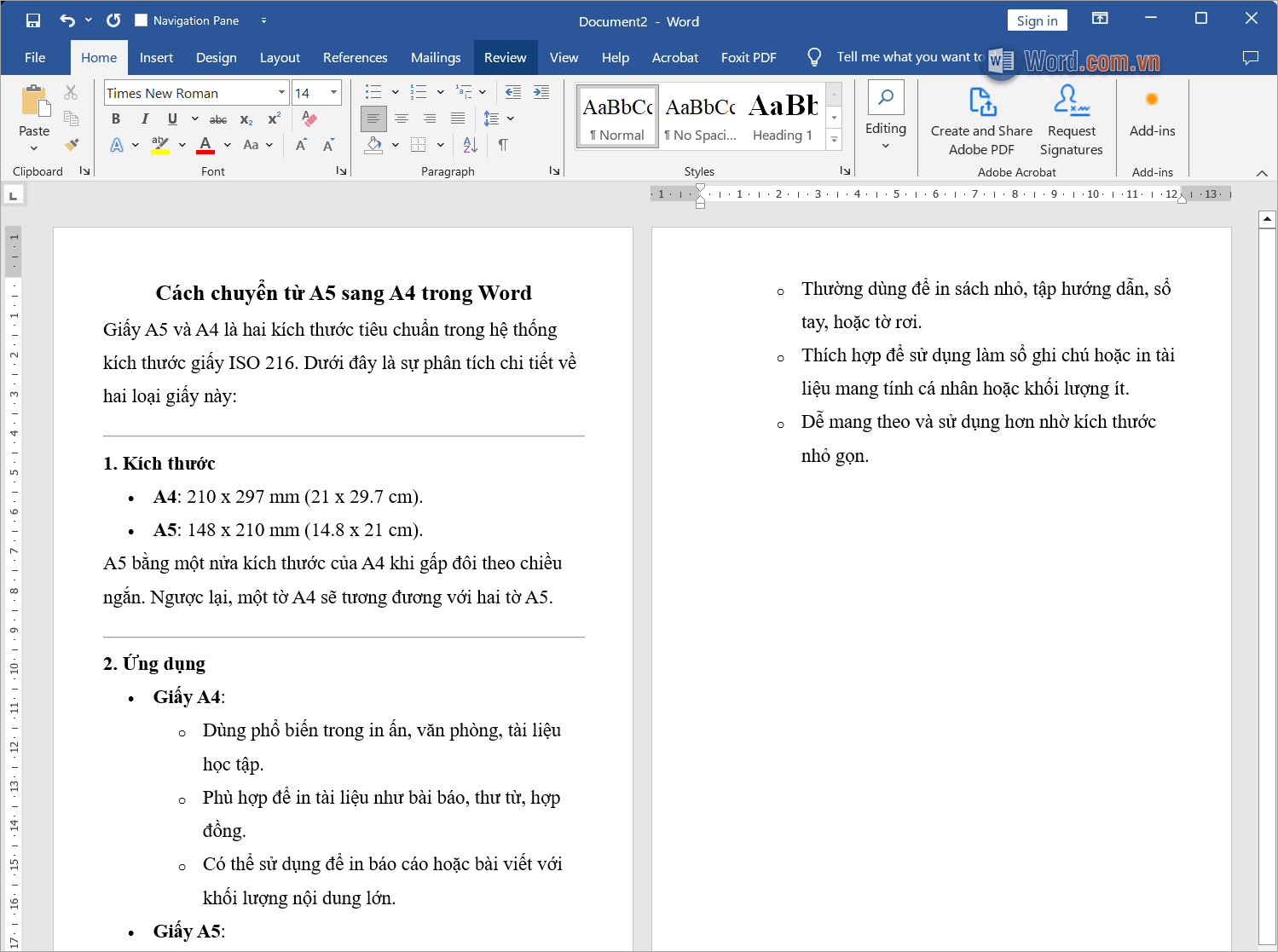Insert a bulleted list
This screenshot has height=952, width=1278.
(x=373, y=92)
